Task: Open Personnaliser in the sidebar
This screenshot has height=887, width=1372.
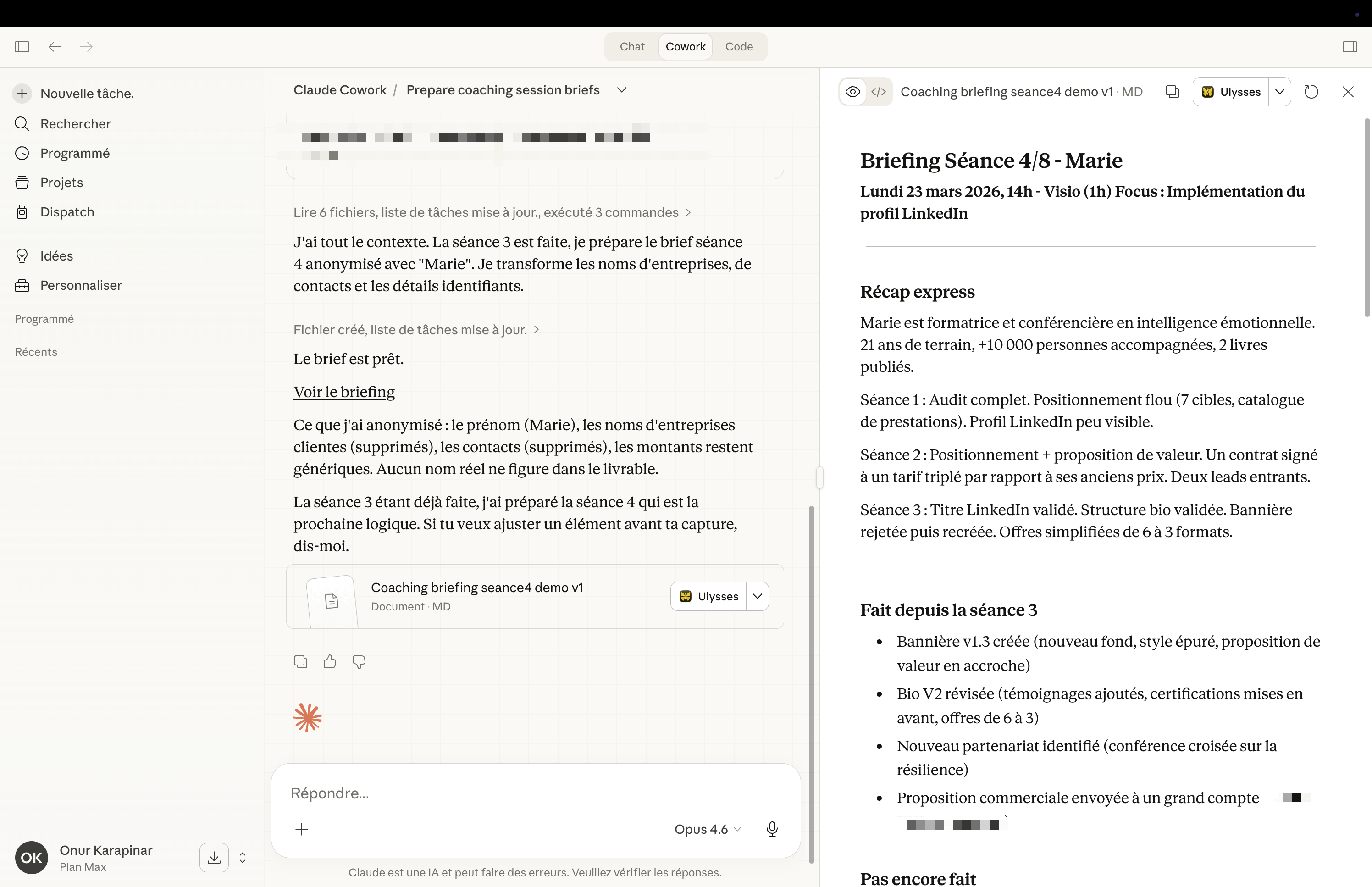Action: tap(81, 285)
